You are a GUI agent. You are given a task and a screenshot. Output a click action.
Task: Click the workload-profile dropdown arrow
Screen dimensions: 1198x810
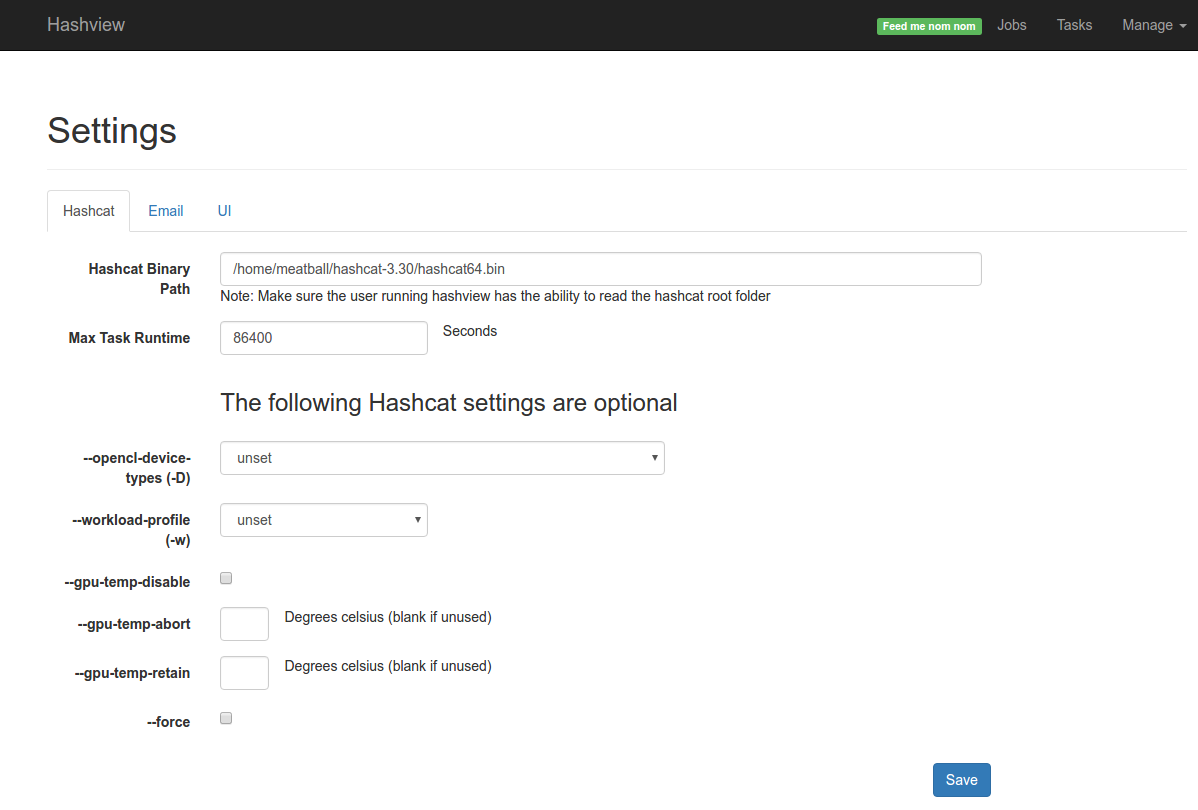(x=417, y=520)
